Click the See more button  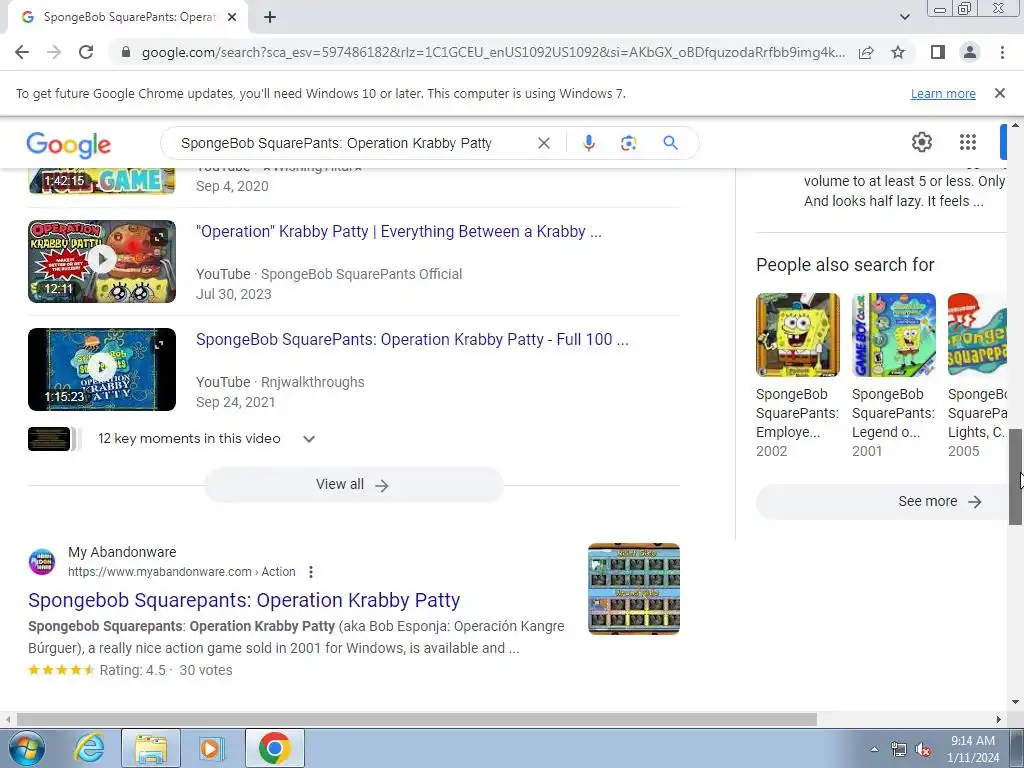882,502
